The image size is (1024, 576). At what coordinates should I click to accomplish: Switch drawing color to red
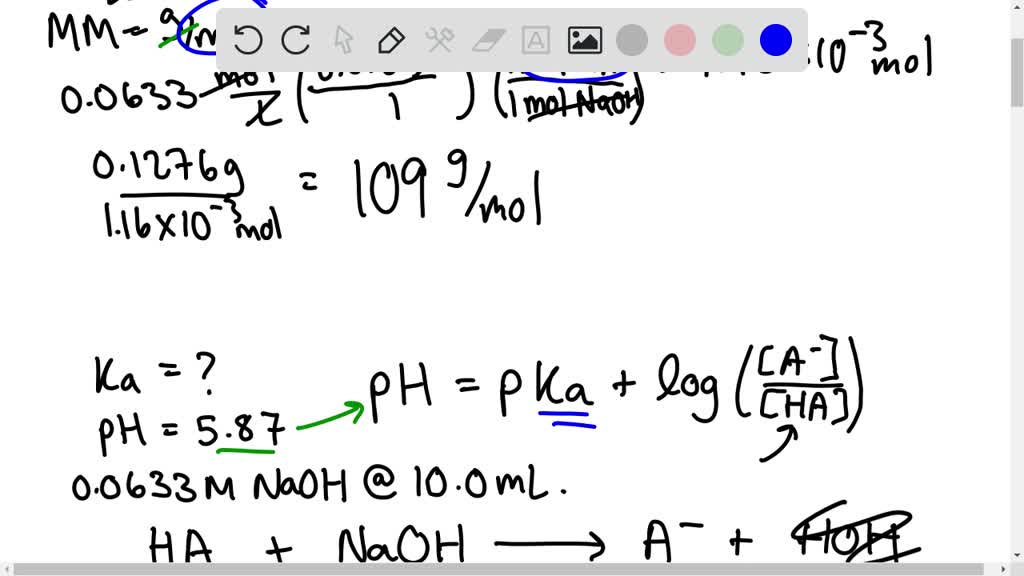tap(680, 40)
